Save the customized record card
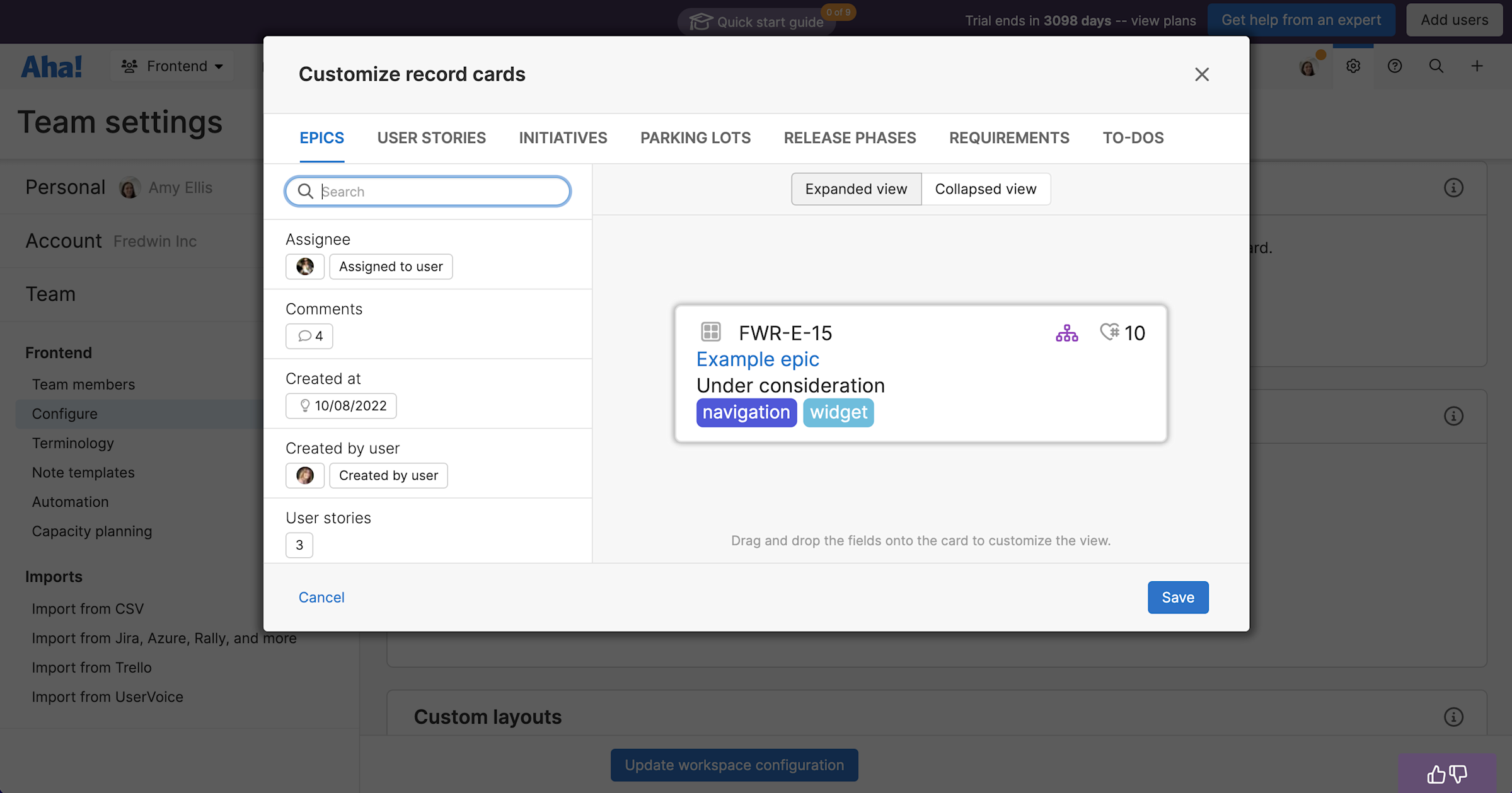Viewport: 1512px width, 793px height. [x=1177, y=597]
